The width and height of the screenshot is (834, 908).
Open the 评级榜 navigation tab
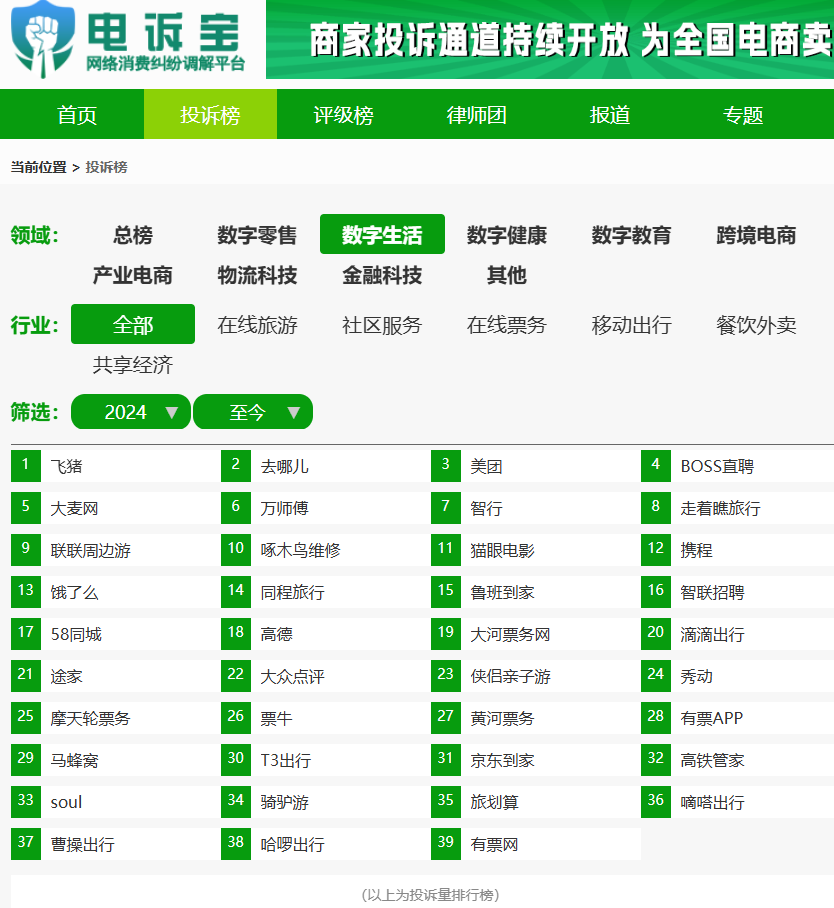(343, 115)
